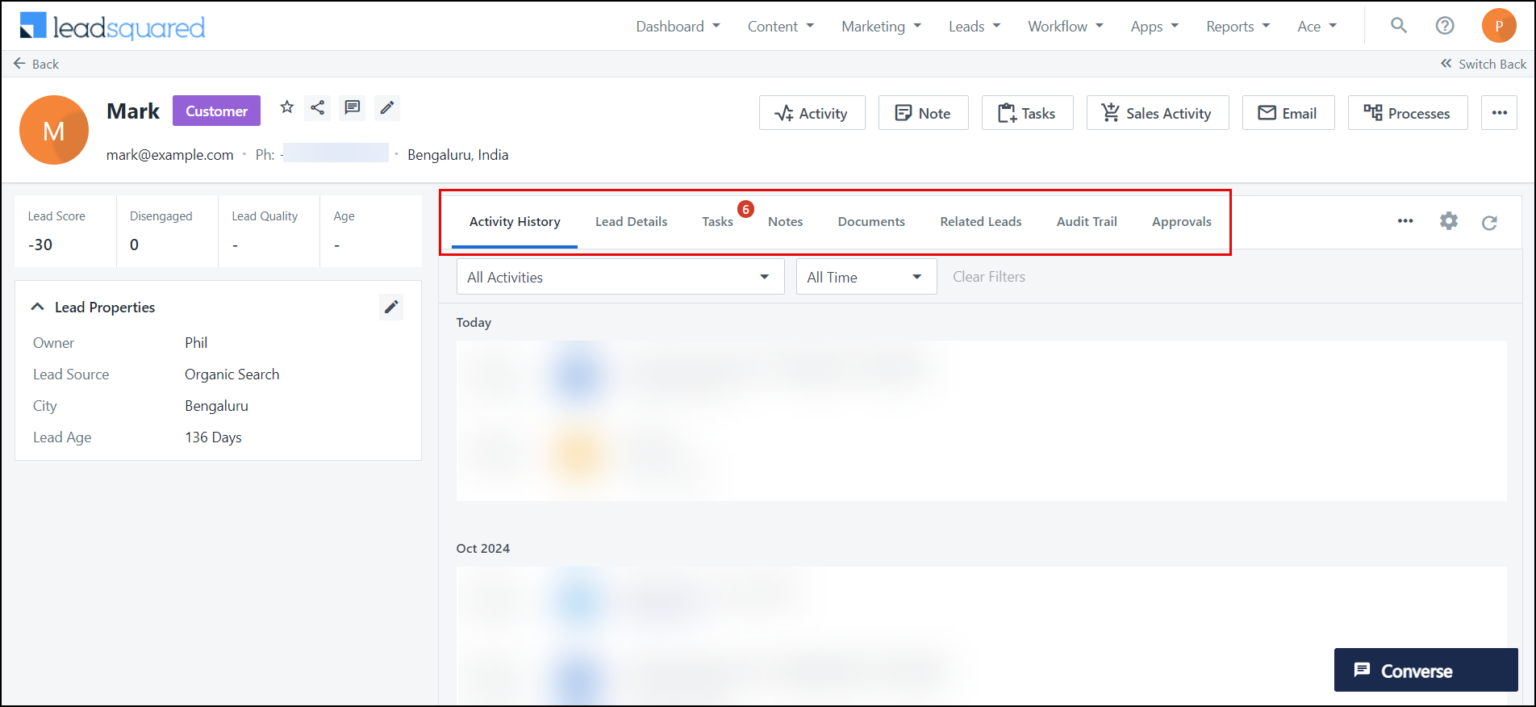Collapse the Lead Properties section
The image size is (1536, 707).
click(x=38, y=307)
